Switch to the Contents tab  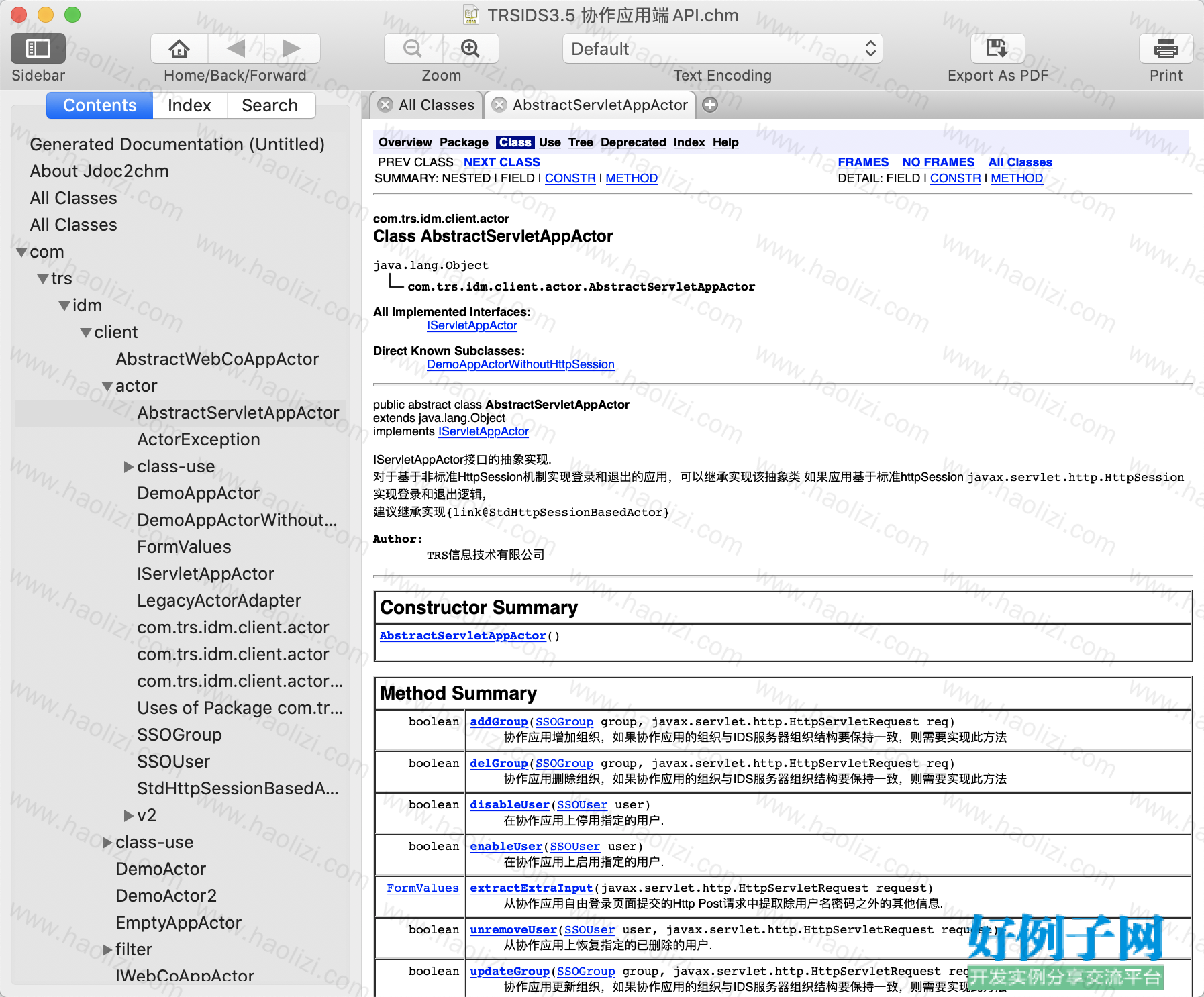click(100, 105)
